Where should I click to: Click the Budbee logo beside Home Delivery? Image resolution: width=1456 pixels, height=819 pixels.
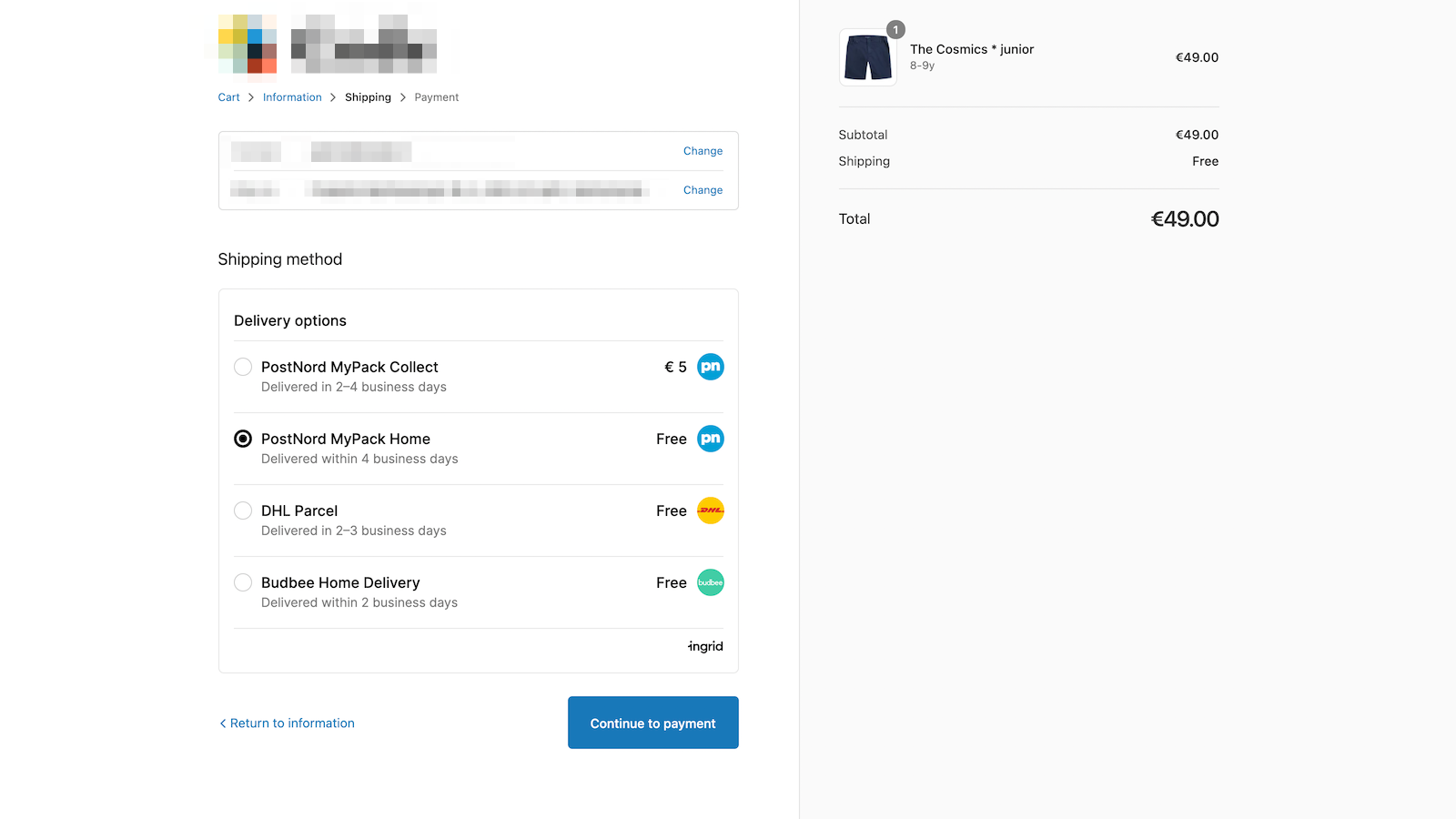pyautogui.click(x=710, y=582)
